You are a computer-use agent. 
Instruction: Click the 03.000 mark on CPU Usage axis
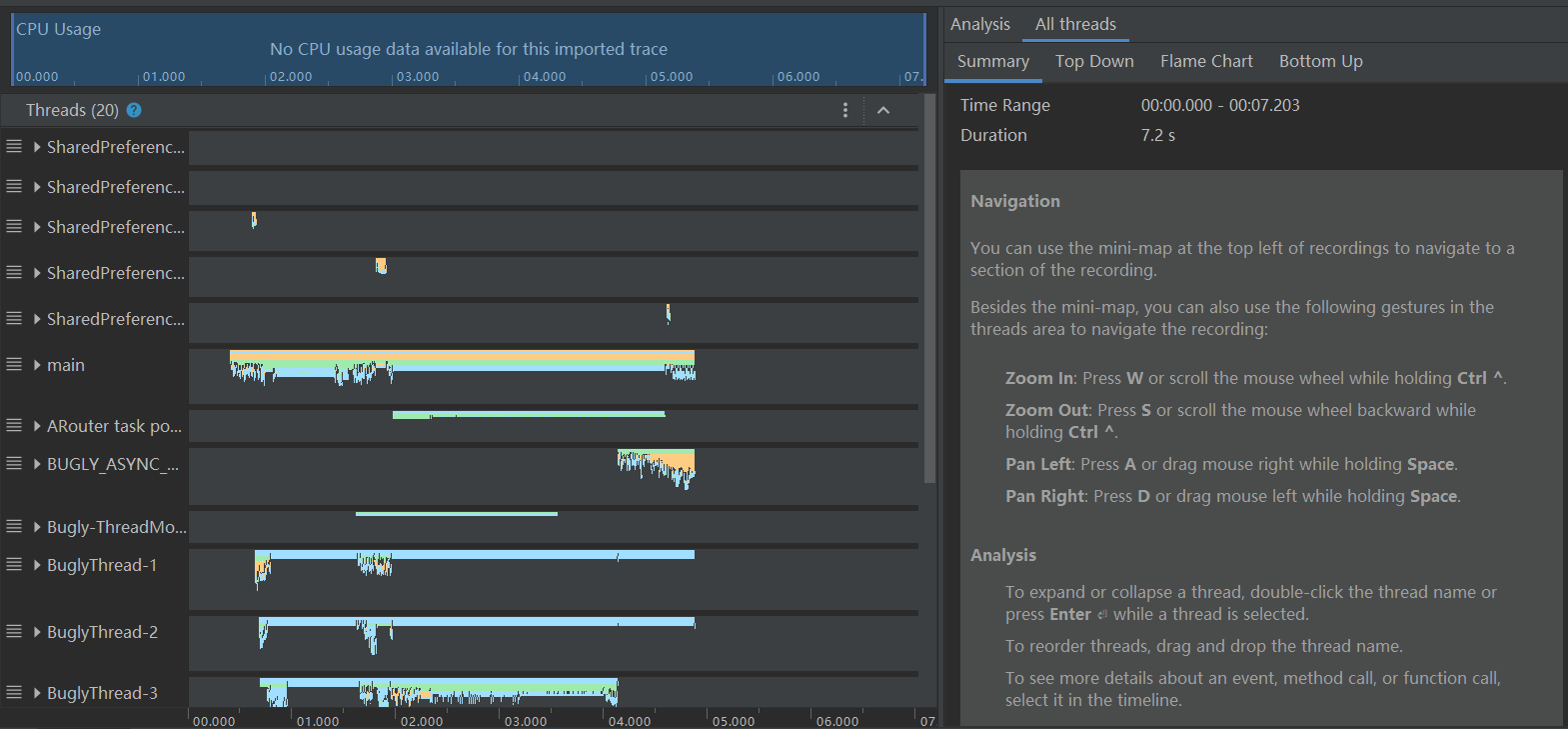[x=418, y=77]
